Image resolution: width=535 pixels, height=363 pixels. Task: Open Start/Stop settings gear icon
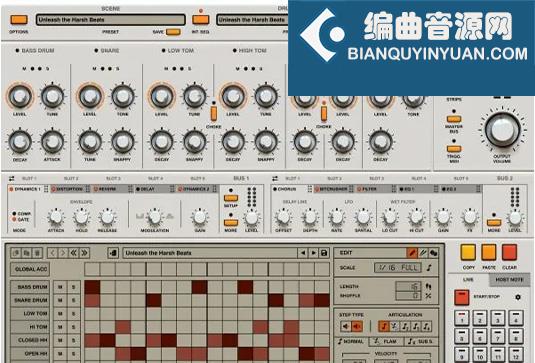coord(518,297)
